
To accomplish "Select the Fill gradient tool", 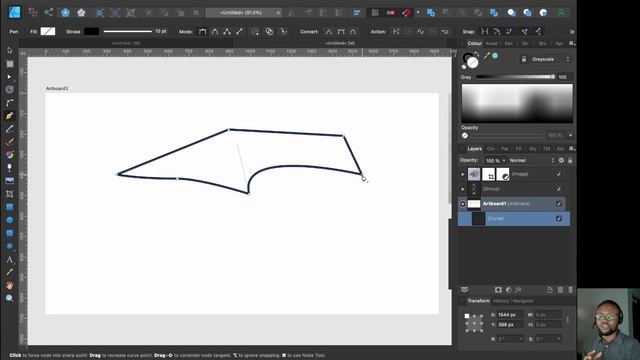I will point(10,155).
